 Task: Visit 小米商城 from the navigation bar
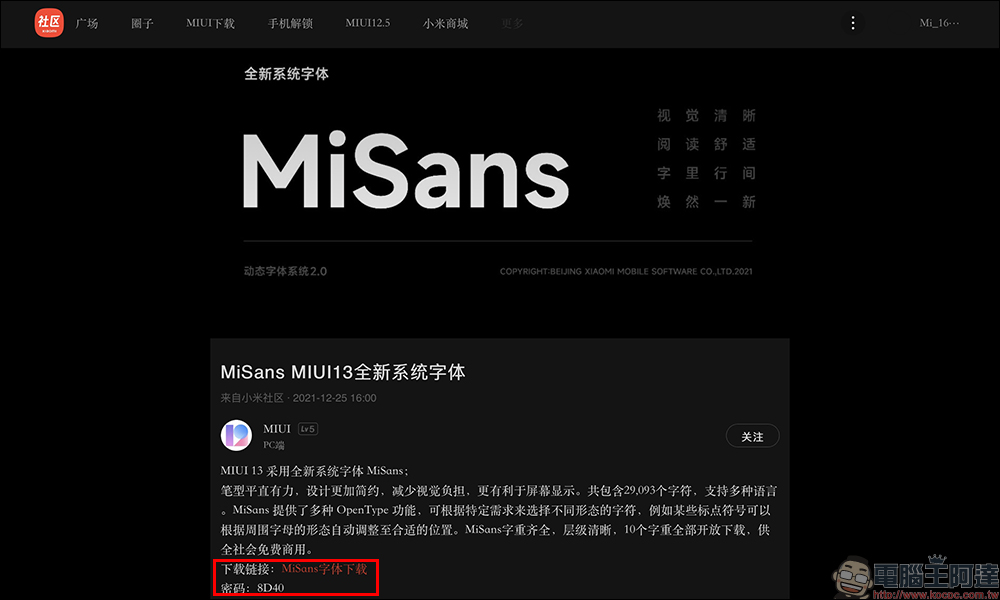pyautogui.click(x=445, y=24)
